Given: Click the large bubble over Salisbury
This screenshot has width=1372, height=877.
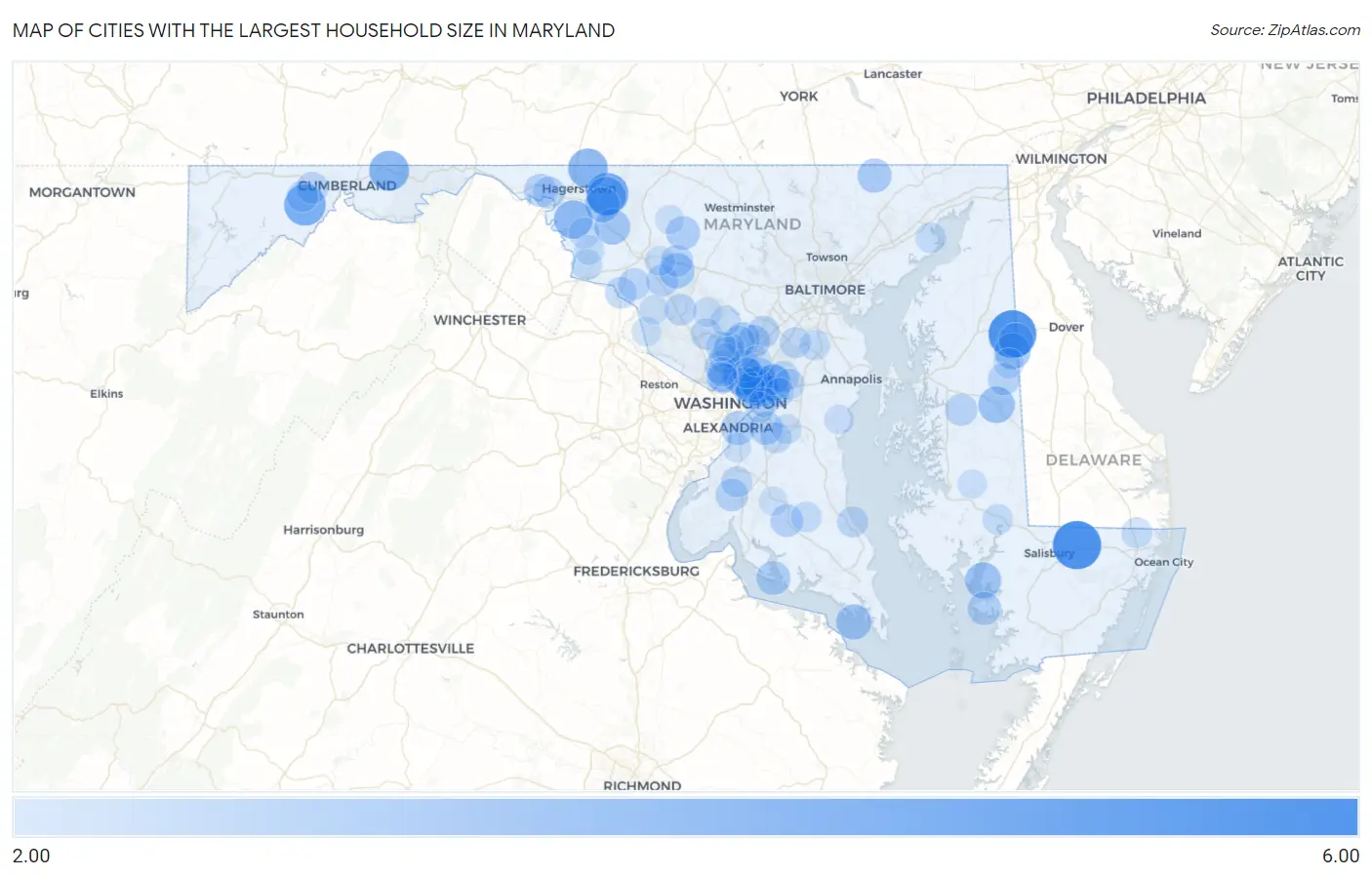Looking at the screenshot, I should tap(1076, 545).
